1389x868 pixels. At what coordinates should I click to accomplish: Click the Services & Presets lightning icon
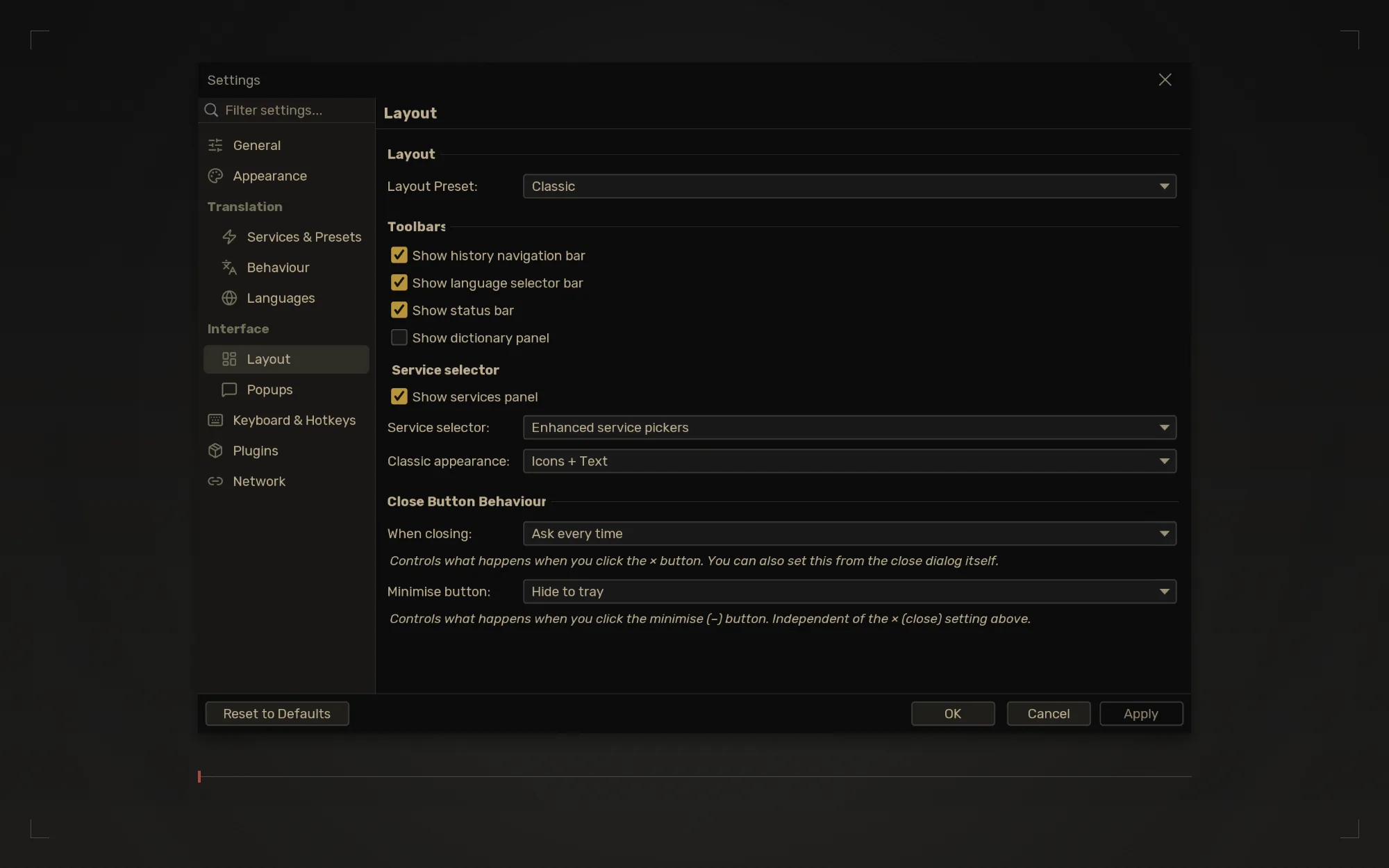click(229, 237)
